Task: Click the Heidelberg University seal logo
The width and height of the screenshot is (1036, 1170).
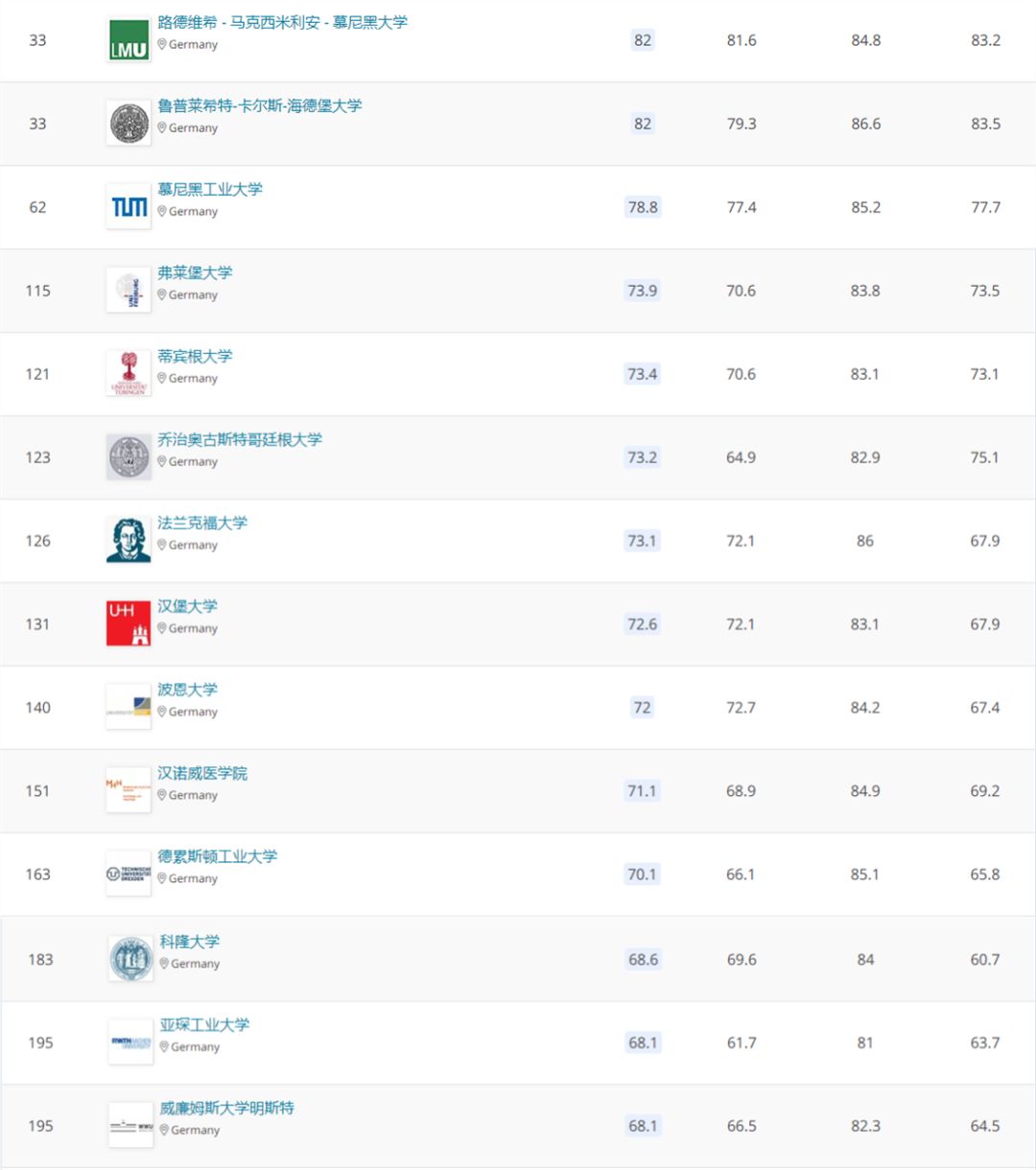Action: pos(129,124)
